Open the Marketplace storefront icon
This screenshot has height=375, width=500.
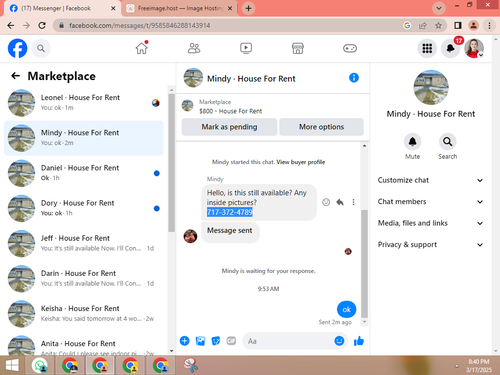(298, 48)
